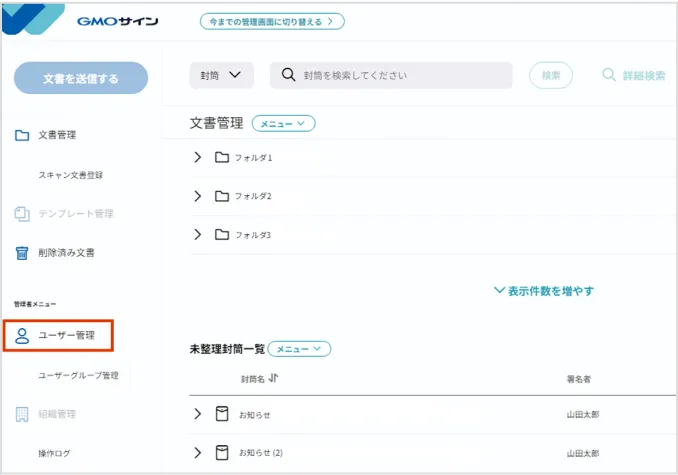
Task: Open 詳細検索 advanced search
Action: click(x=634, y=75)
